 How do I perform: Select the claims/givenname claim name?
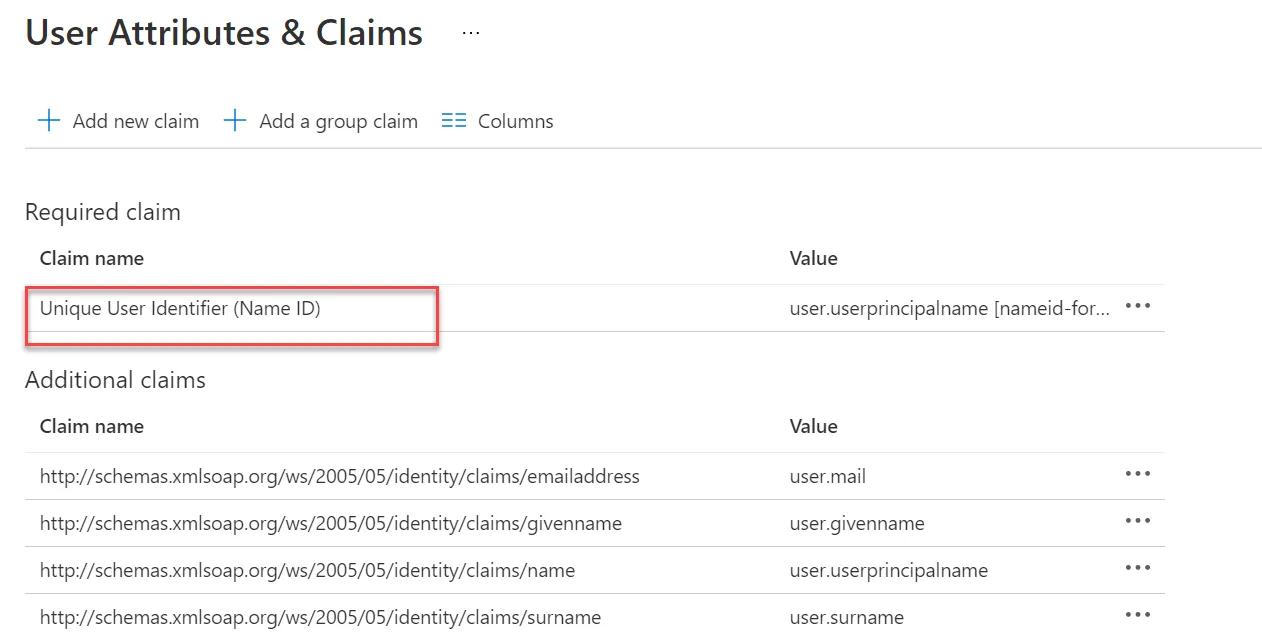pos(331,523)
